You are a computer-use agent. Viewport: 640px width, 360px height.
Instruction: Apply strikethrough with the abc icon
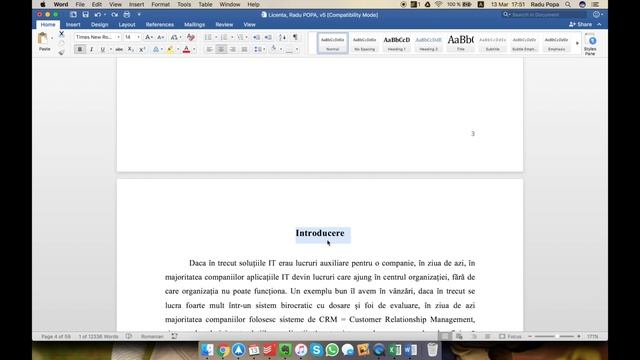tap(119, 49)
